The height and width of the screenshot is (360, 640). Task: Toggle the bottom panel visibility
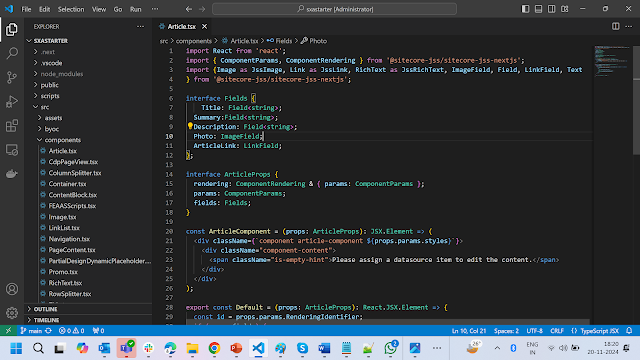pos(539,9)
